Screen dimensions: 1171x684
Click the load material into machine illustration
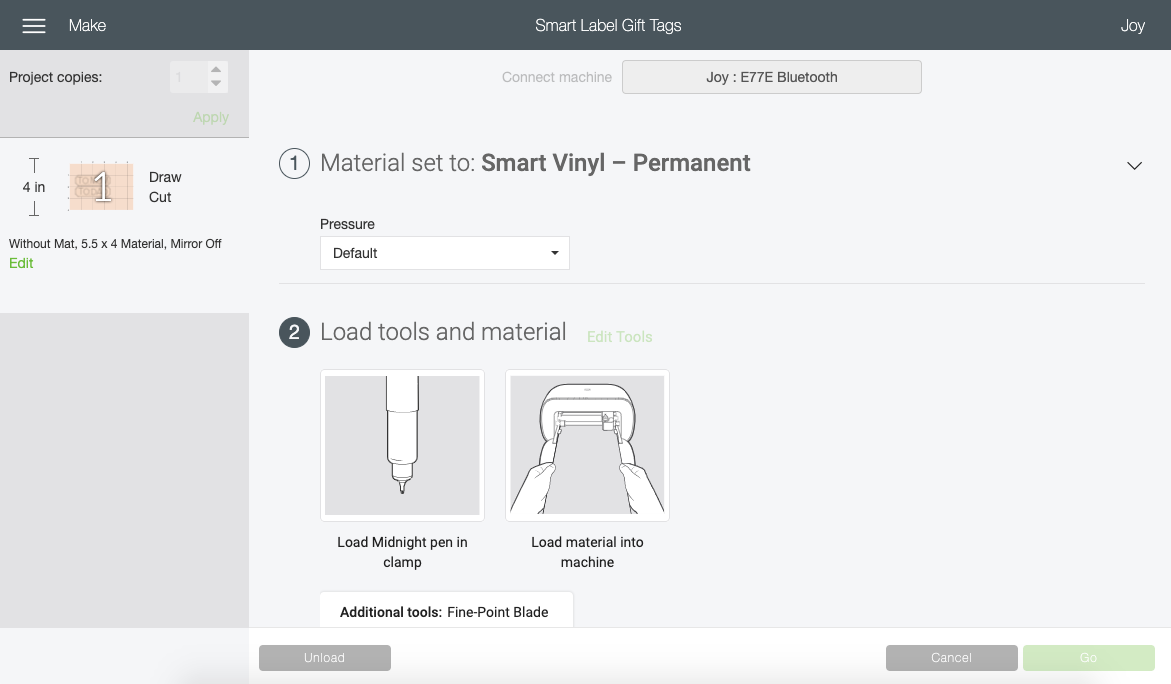click(587, 445)
